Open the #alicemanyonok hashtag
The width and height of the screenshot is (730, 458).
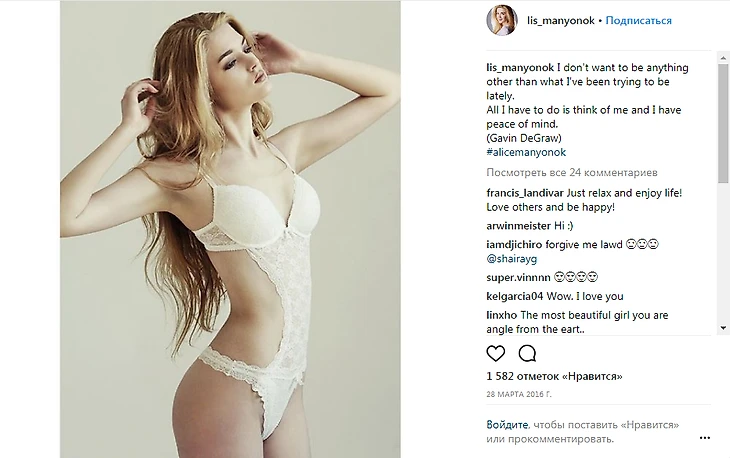coord(526,152)
